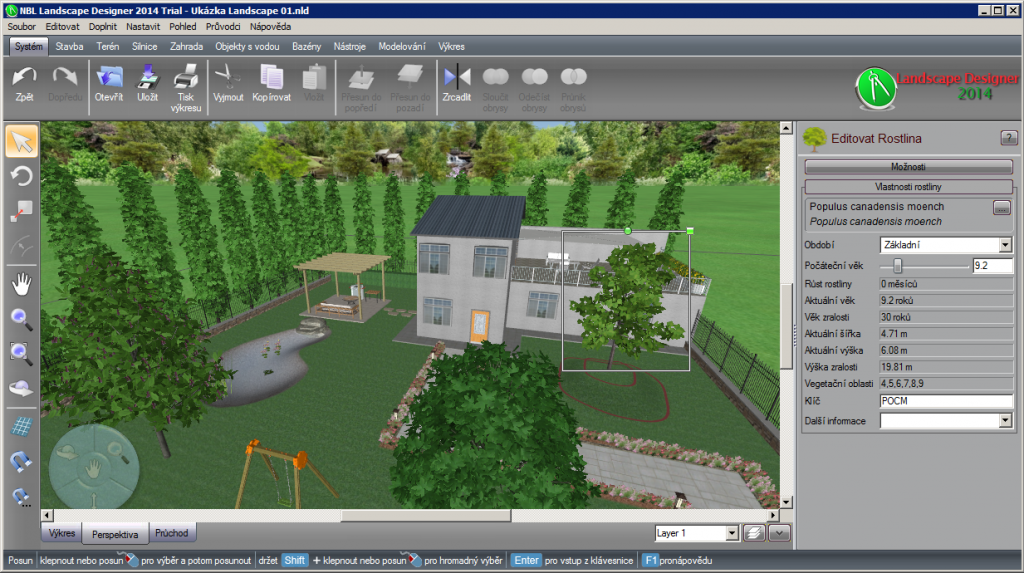Click the horizontal scrollbar thumb
Viewport: 1024px width, 573px height.
pyautogui.click(x=426, y=516)
